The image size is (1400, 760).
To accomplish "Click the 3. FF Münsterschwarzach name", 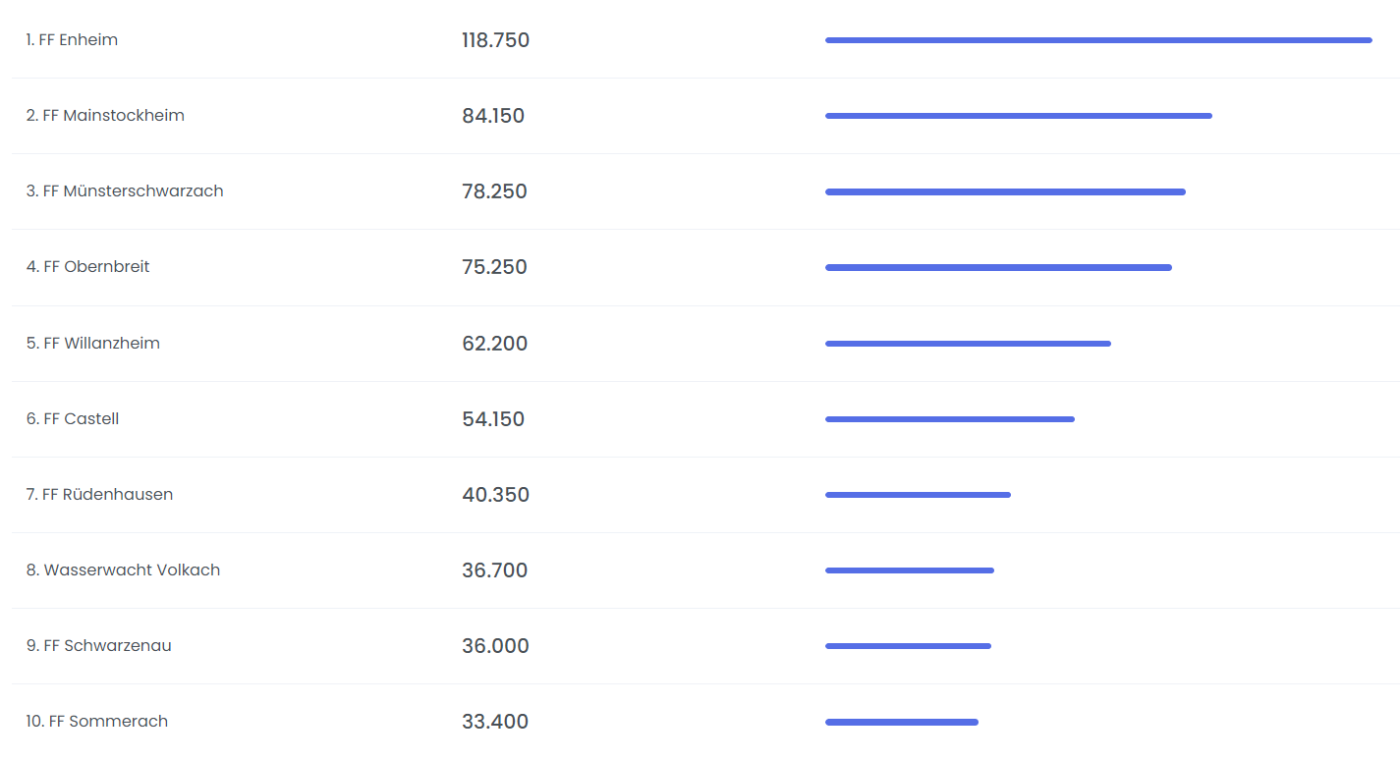I will 125,191.
